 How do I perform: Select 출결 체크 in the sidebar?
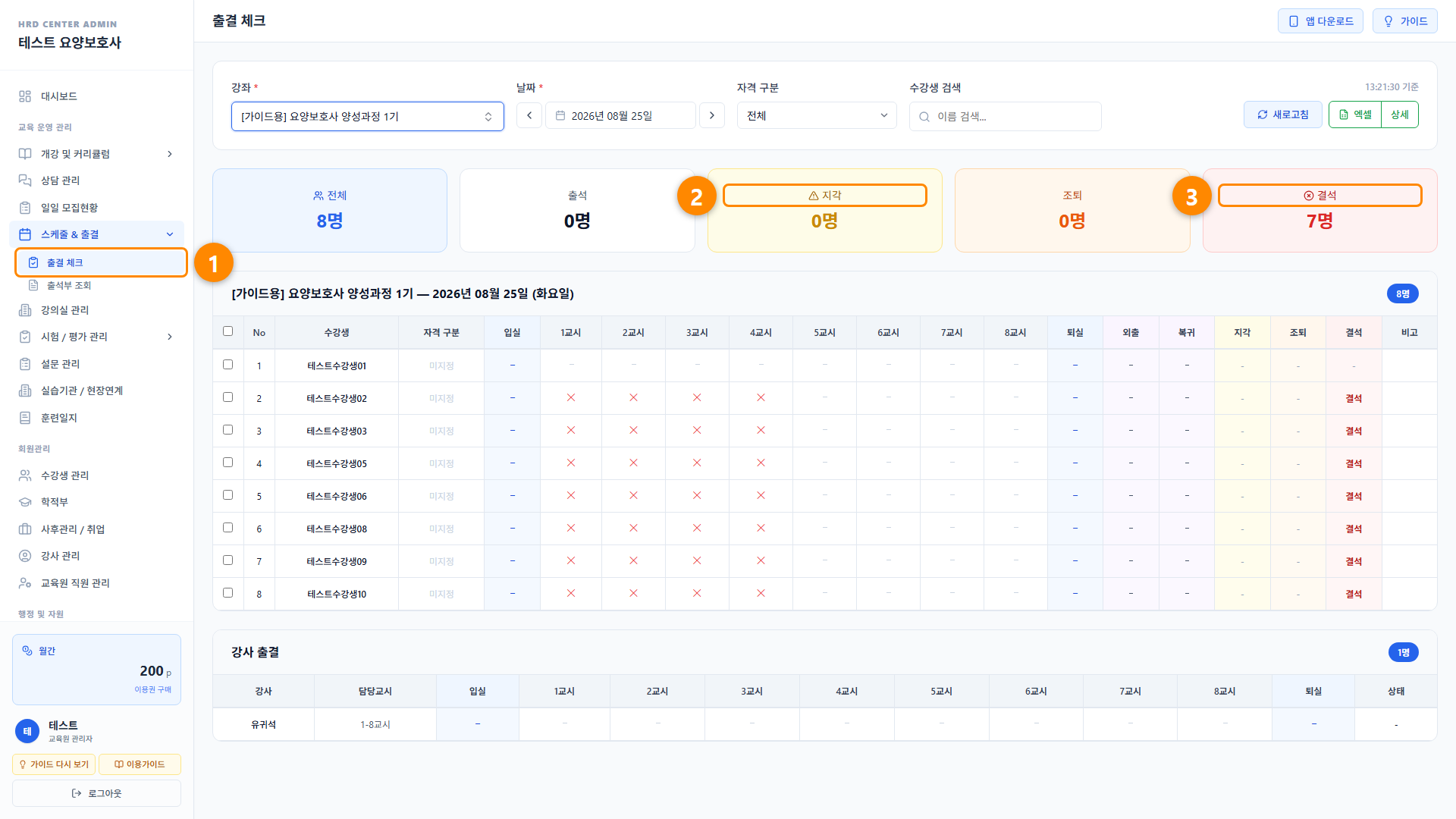(101, 262)
